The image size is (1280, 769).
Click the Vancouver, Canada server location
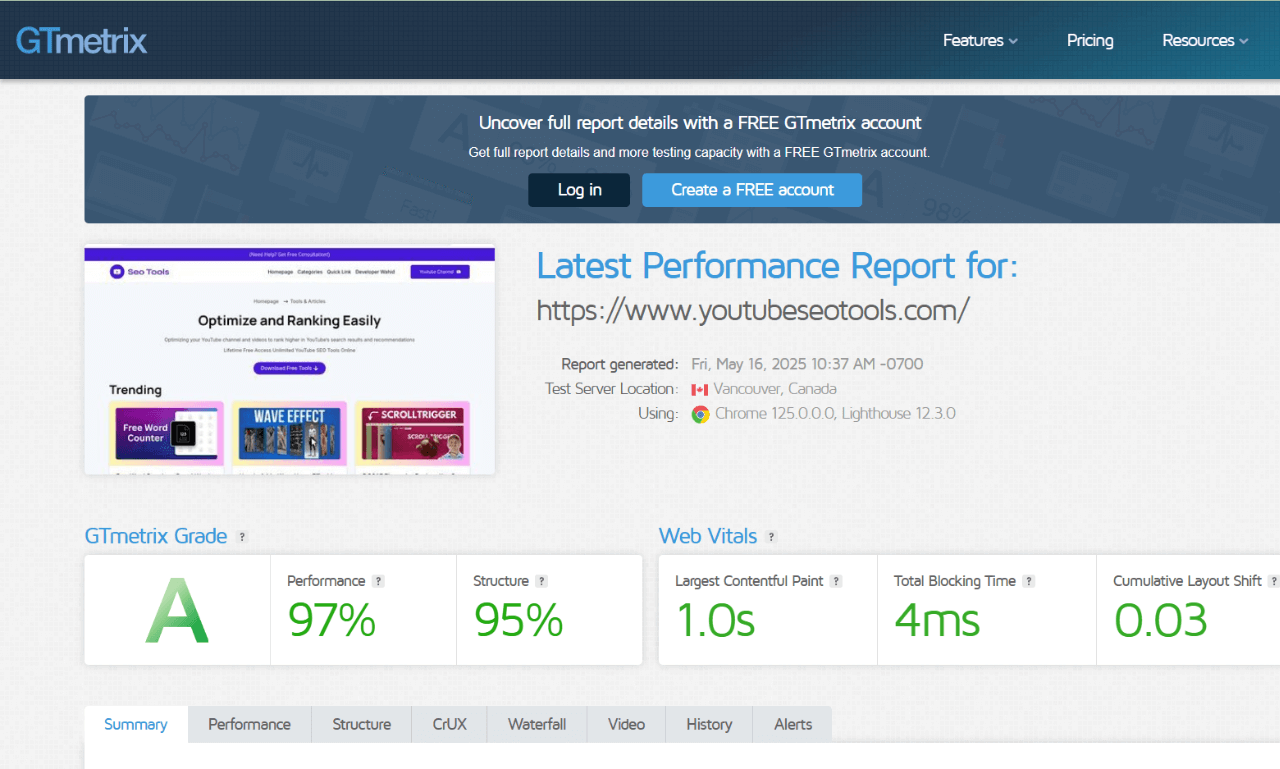tap(775, 389)
